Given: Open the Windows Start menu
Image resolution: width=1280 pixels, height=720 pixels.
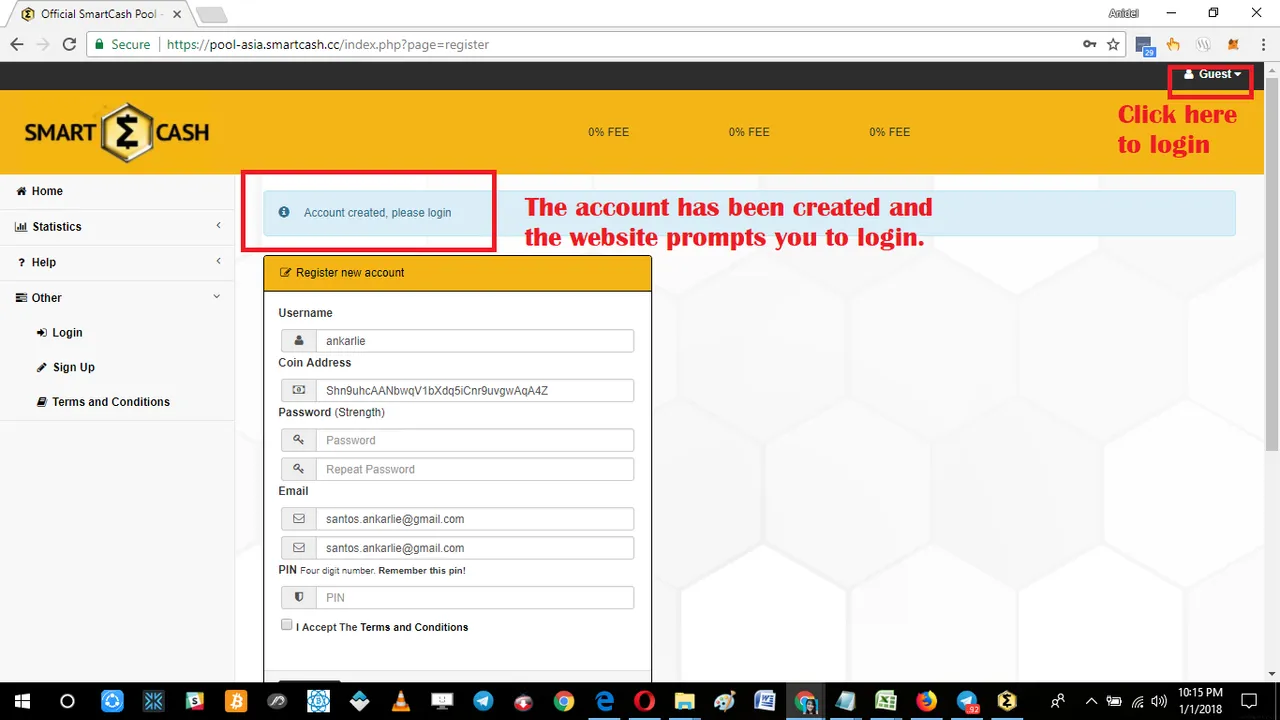Looking at the screenshot, I should pos(22,701).
